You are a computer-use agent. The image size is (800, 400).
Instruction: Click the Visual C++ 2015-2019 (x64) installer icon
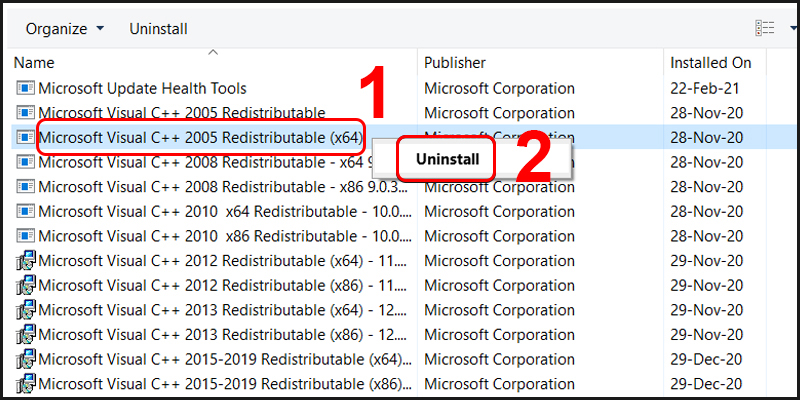tap(26, 359)
